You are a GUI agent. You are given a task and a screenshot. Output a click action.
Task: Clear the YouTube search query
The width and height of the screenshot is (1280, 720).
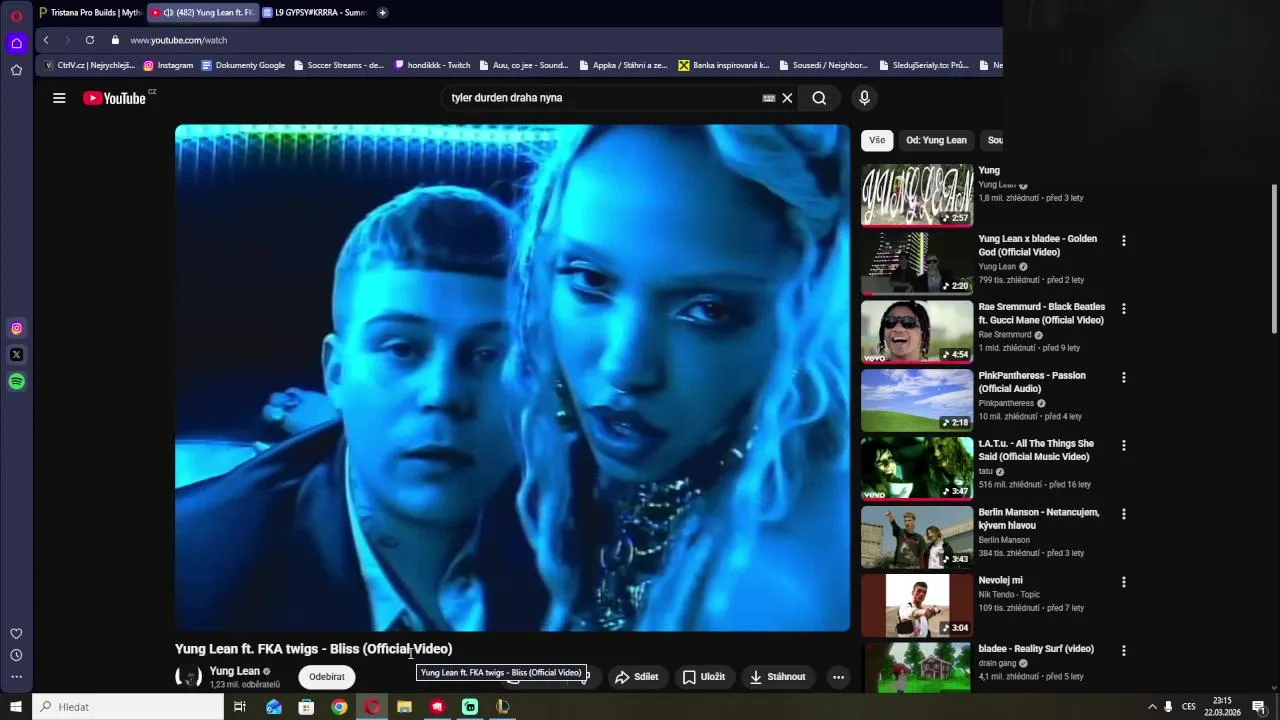(x=787, y=98)
